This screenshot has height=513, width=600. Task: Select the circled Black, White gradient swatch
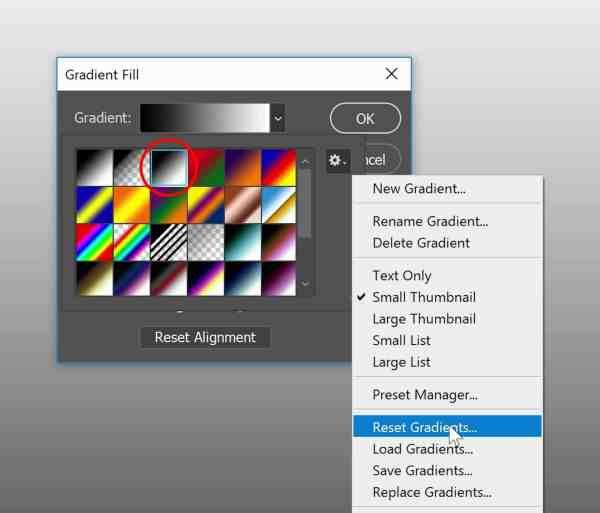coord(169,168)
